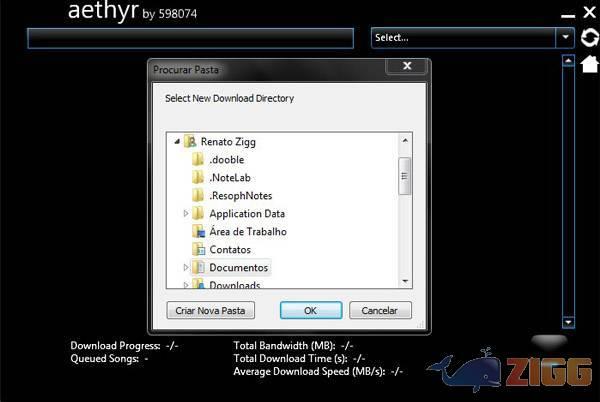This screenshot has width=600, height=402.
Task: Collapse the Renato Zigg root node
Action: click(x=176, y=142)
